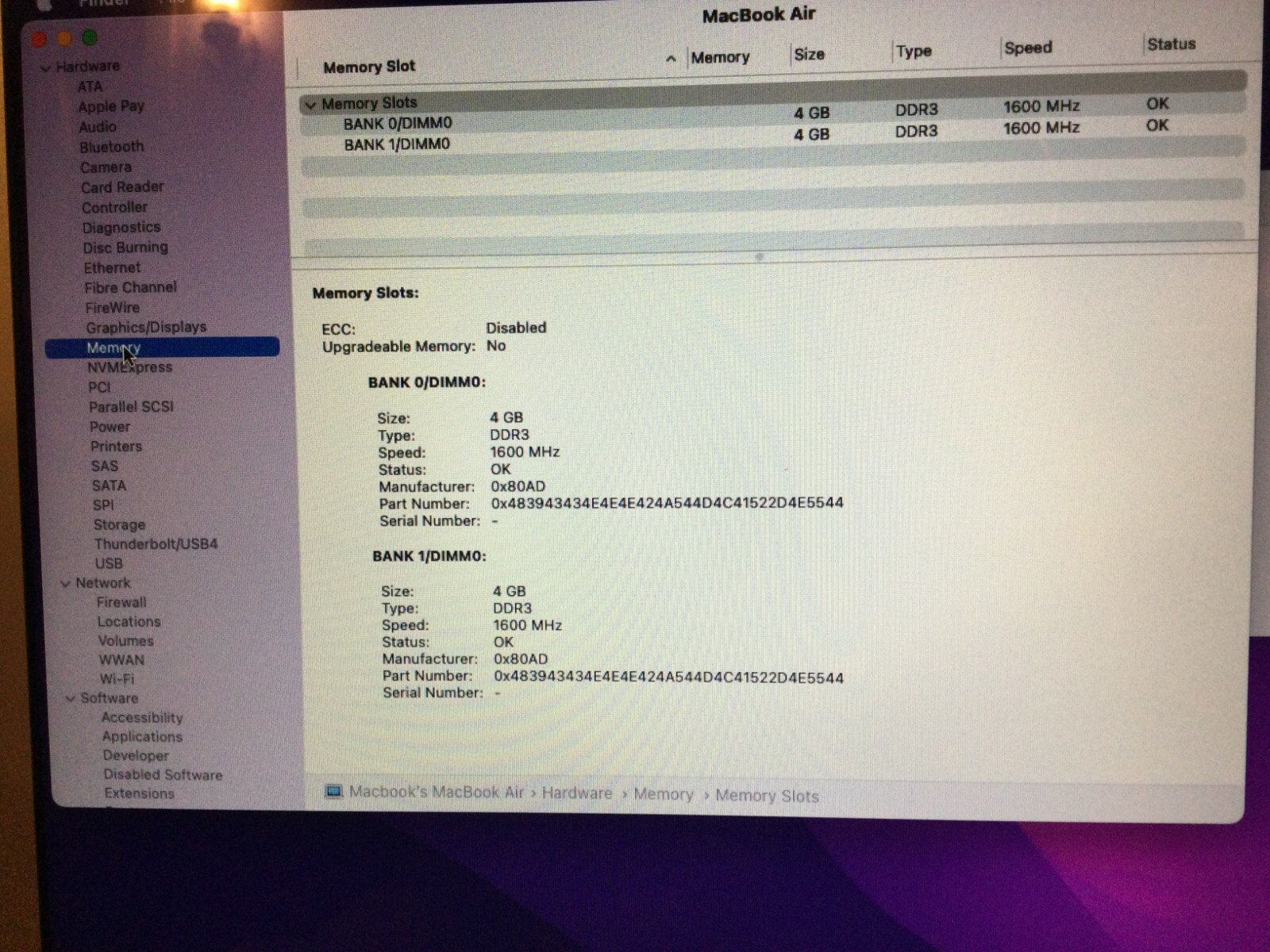
Task: Click the Status column header
Action: pos(1171,44)
